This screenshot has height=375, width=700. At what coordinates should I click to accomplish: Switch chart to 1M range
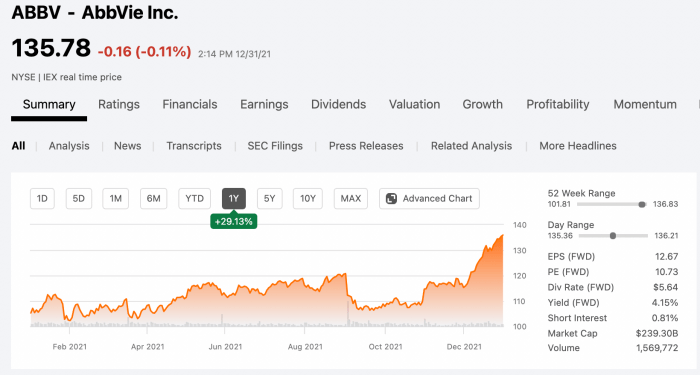pos(116,199)
